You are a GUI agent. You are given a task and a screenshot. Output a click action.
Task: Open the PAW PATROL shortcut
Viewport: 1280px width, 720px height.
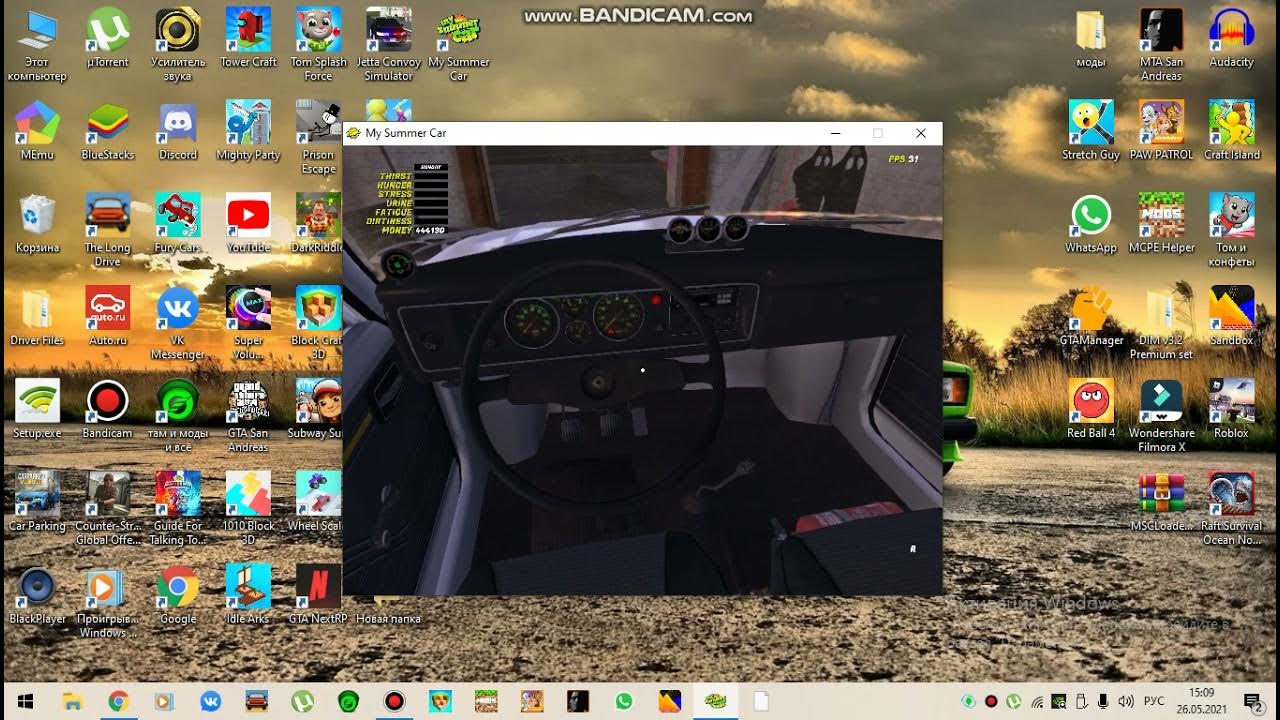pyautogui.click(x=1161, y=131)
